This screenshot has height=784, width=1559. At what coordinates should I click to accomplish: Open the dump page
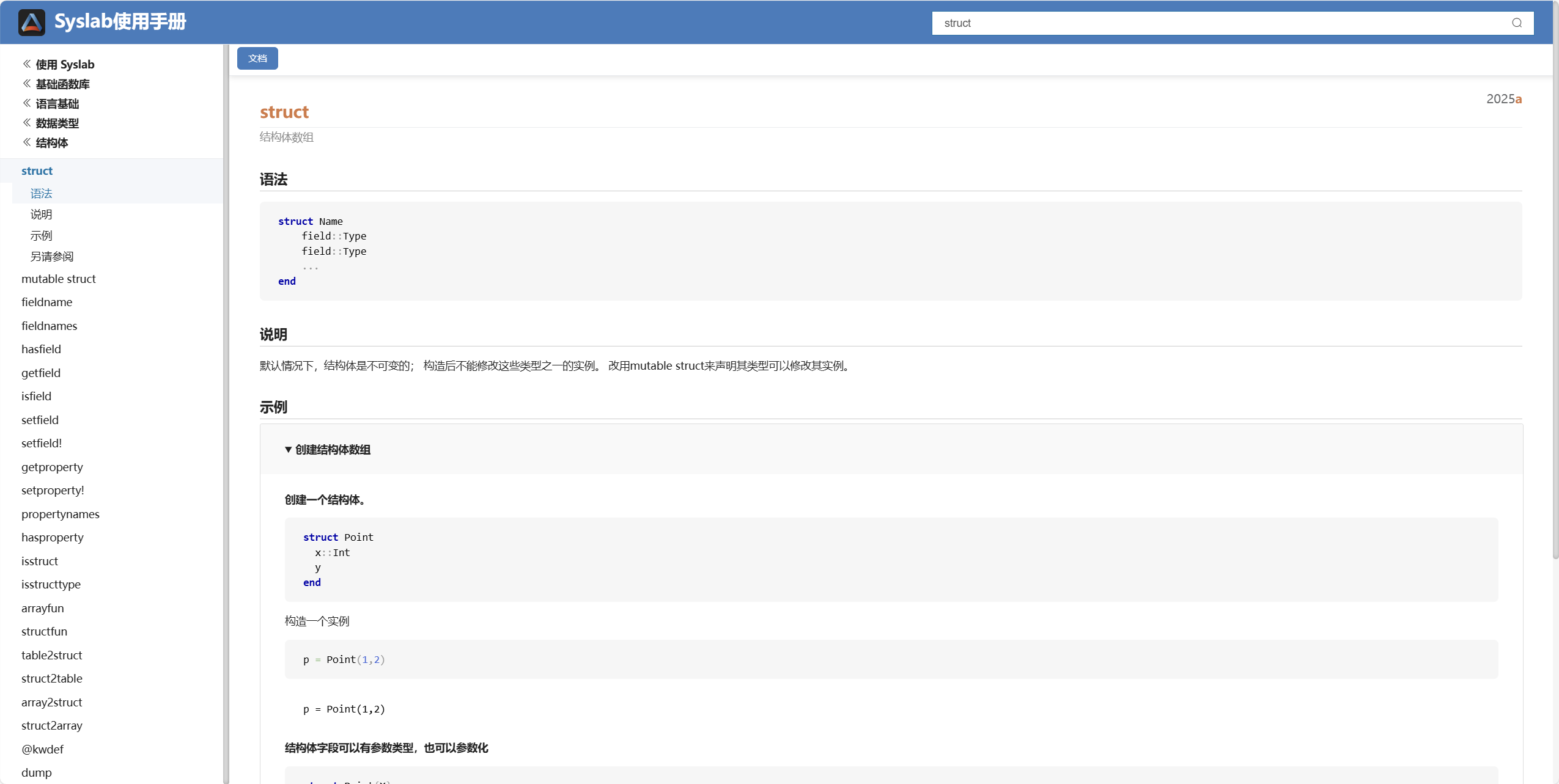pos(36,773)
